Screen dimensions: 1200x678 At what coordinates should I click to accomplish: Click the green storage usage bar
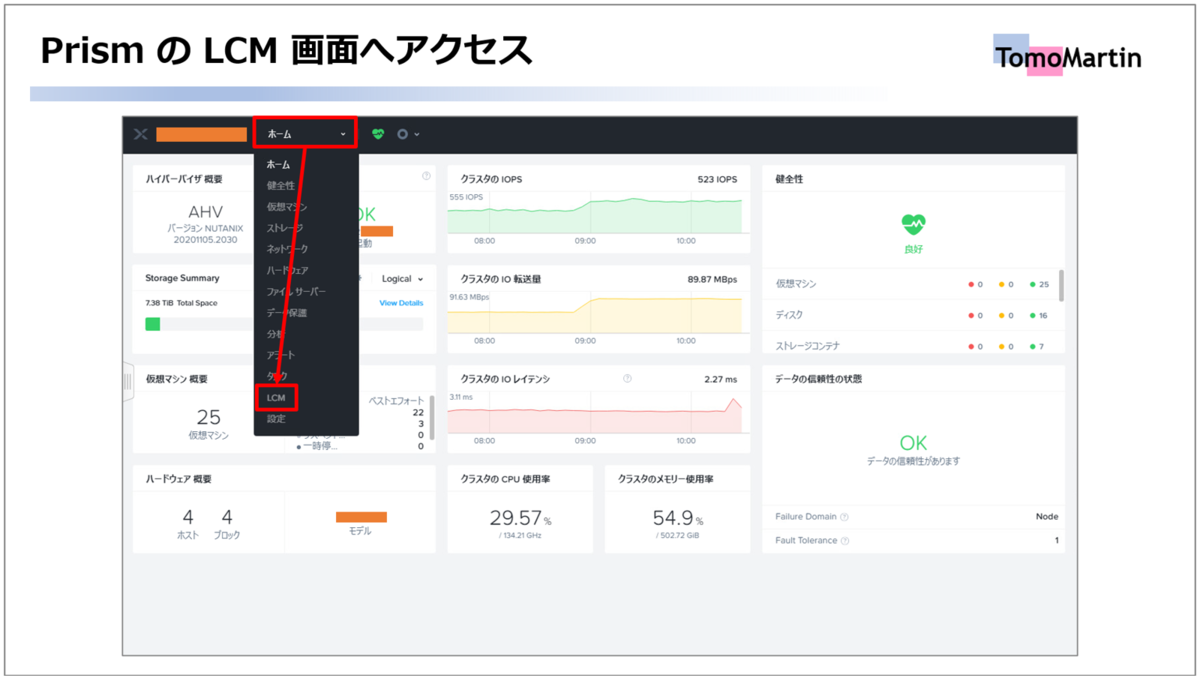(153, 324)
